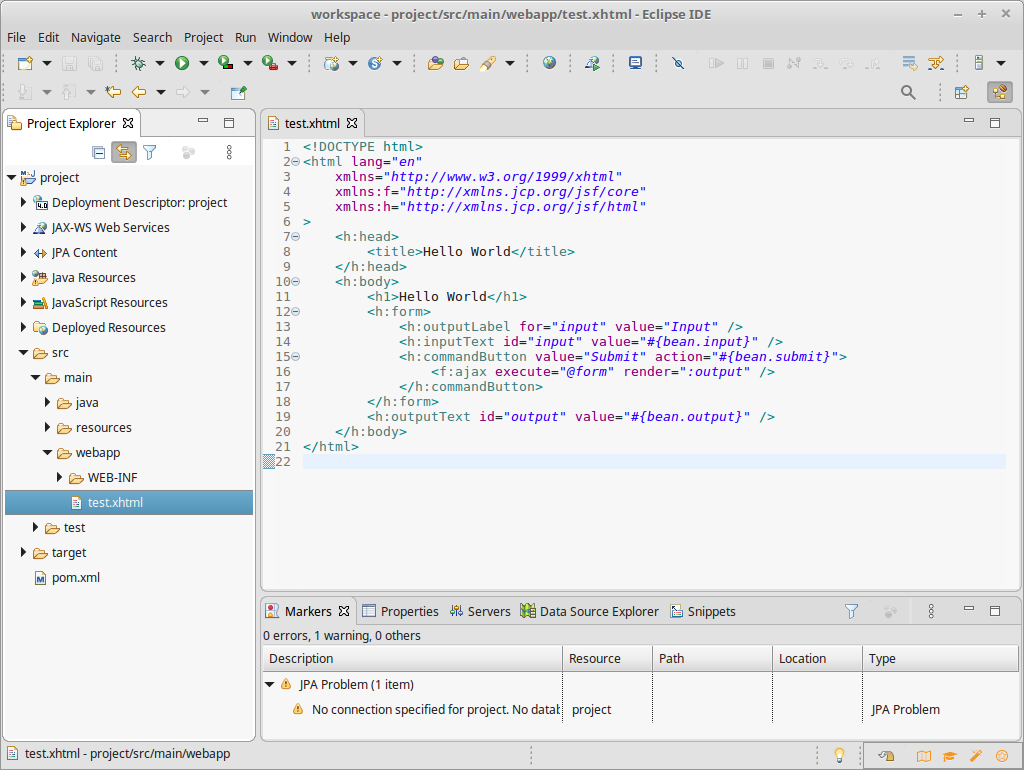
Task: Open the Run button dropdown arrow
Action: [x=203, y=62]
